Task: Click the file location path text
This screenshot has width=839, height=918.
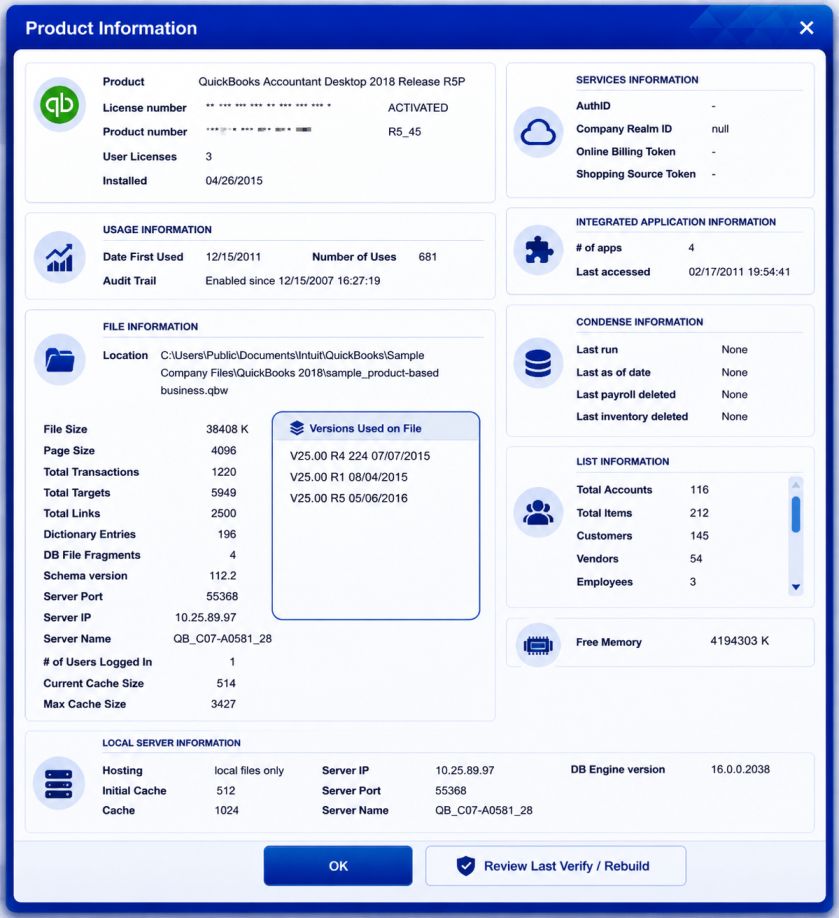Action: (x=299, y=373)
